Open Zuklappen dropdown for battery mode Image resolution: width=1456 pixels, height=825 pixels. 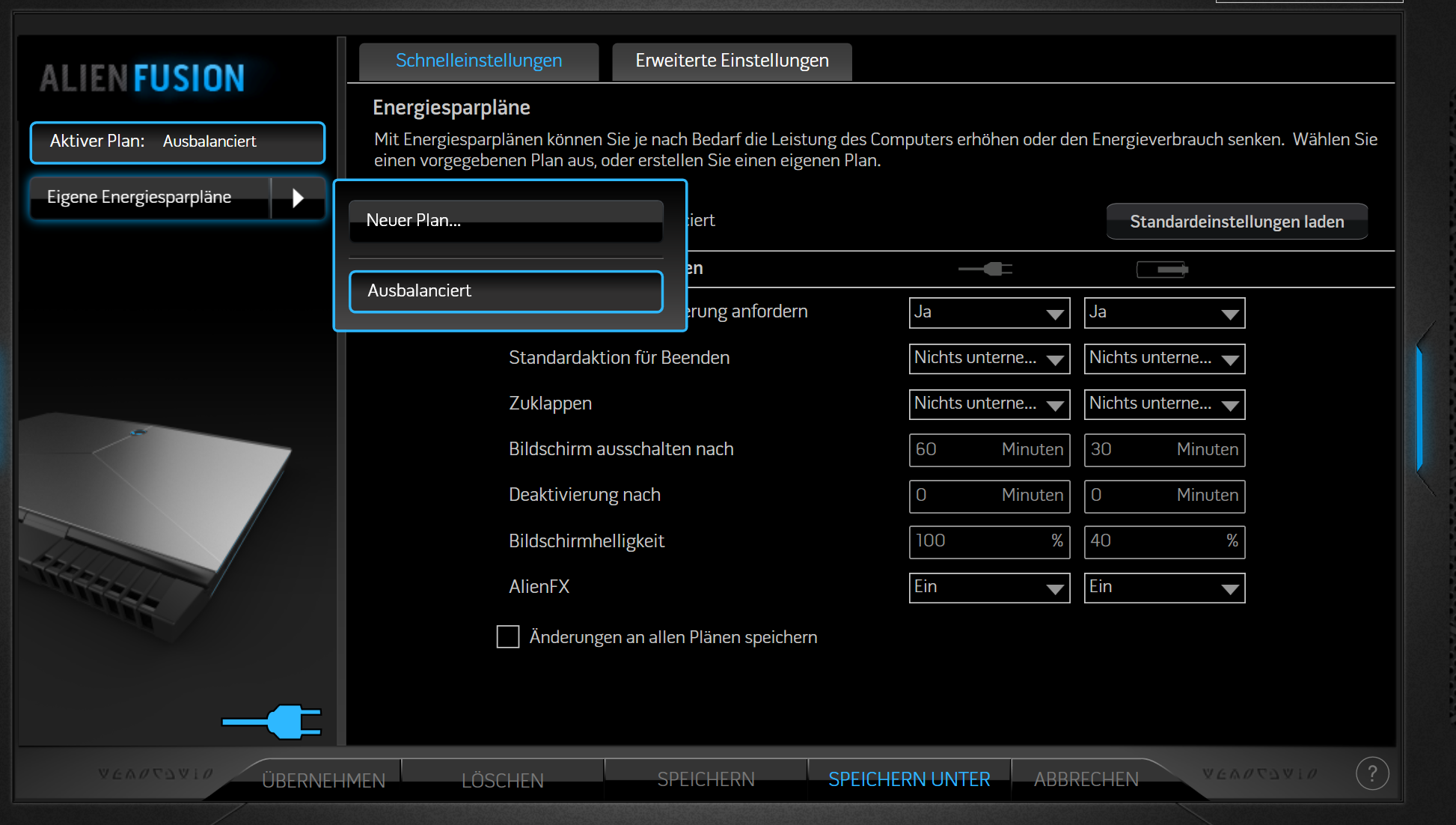[x=1164, y=404]
